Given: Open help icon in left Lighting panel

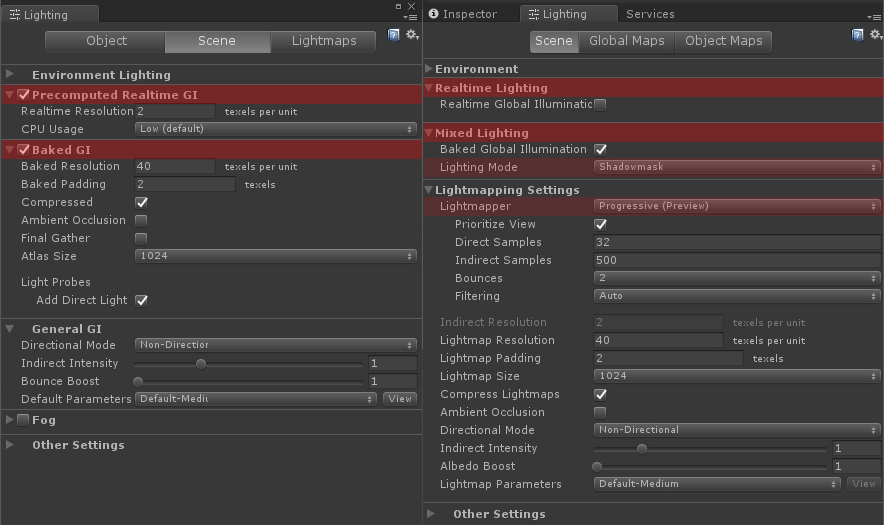Looking at the screenshot, I should [394, 35].
